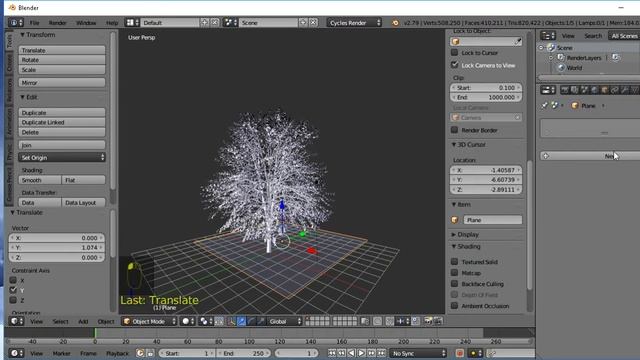Toggle the Z constraint axis checkbox
Screen dimensions: 640x360
click(13, 300)
